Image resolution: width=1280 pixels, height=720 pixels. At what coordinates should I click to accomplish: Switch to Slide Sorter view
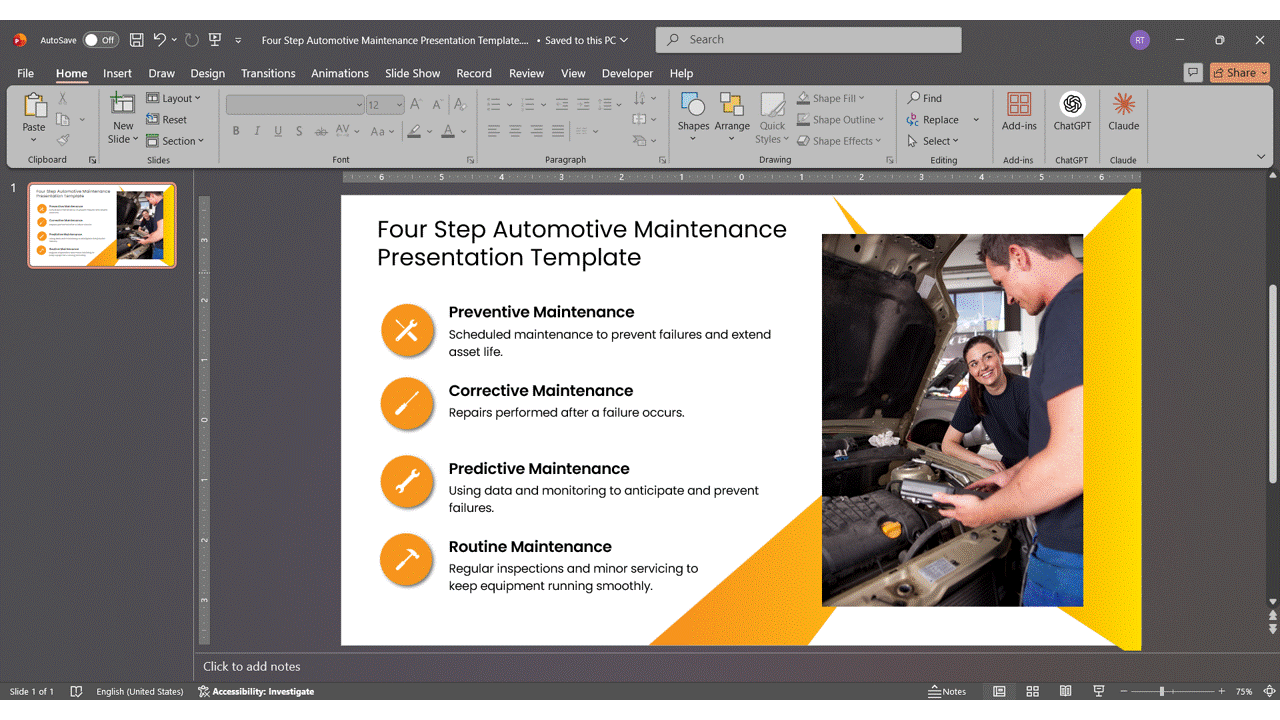coord(1032,691)
